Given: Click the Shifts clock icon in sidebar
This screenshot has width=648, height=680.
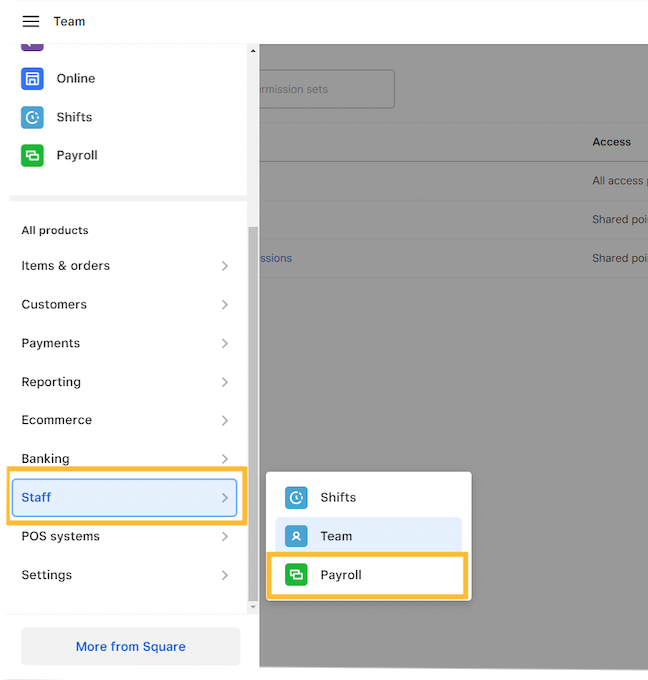Looking at the screenshot, I should coord(32,117).
